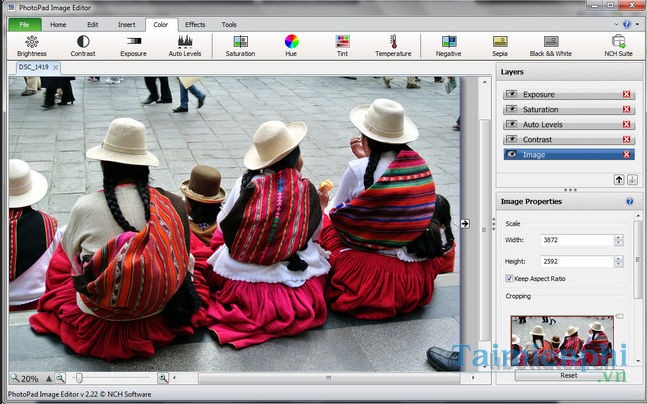Screen dimensions: 647x404
Task: Apply the Negative effect
Action: point(449,45)
